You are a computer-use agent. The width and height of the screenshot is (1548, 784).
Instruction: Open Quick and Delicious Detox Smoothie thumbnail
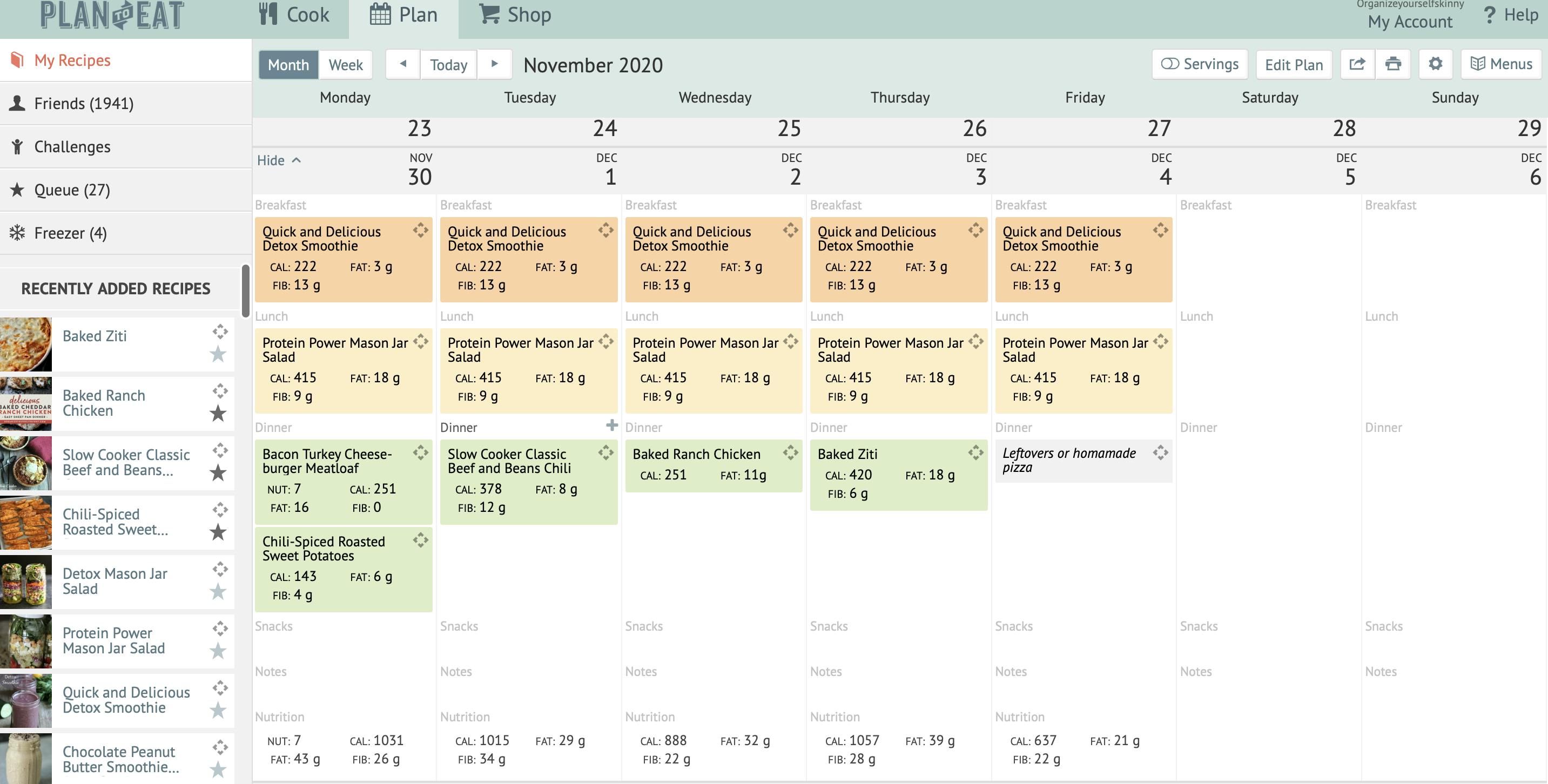26,700
